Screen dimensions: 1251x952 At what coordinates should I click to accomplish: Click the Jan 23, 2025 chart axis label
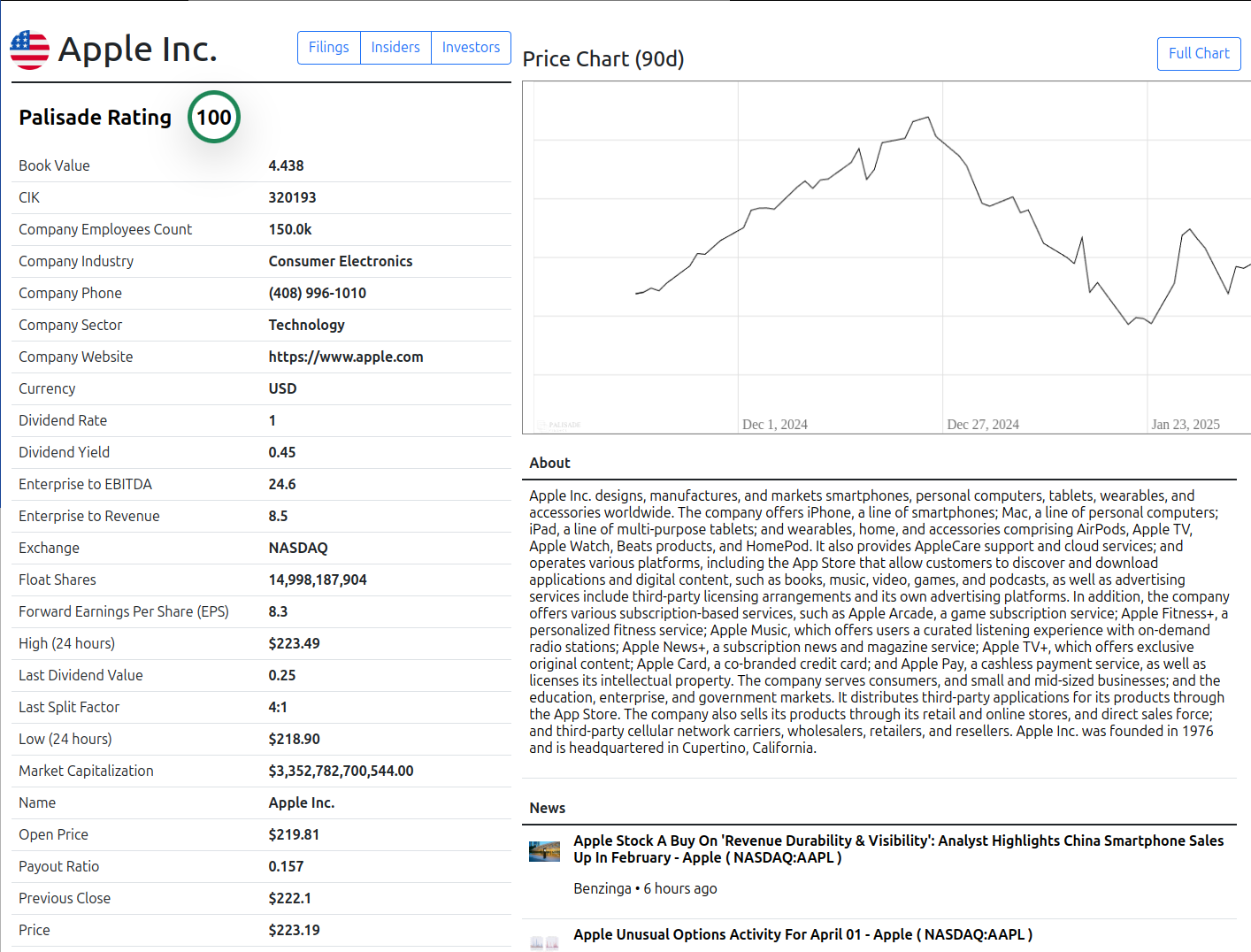click(1186, 425)
